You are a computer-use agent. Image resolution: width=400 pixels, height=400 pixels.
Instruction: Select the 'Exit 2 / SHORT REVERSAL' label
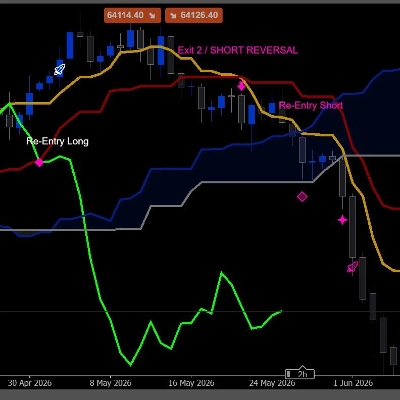[238, 50]
